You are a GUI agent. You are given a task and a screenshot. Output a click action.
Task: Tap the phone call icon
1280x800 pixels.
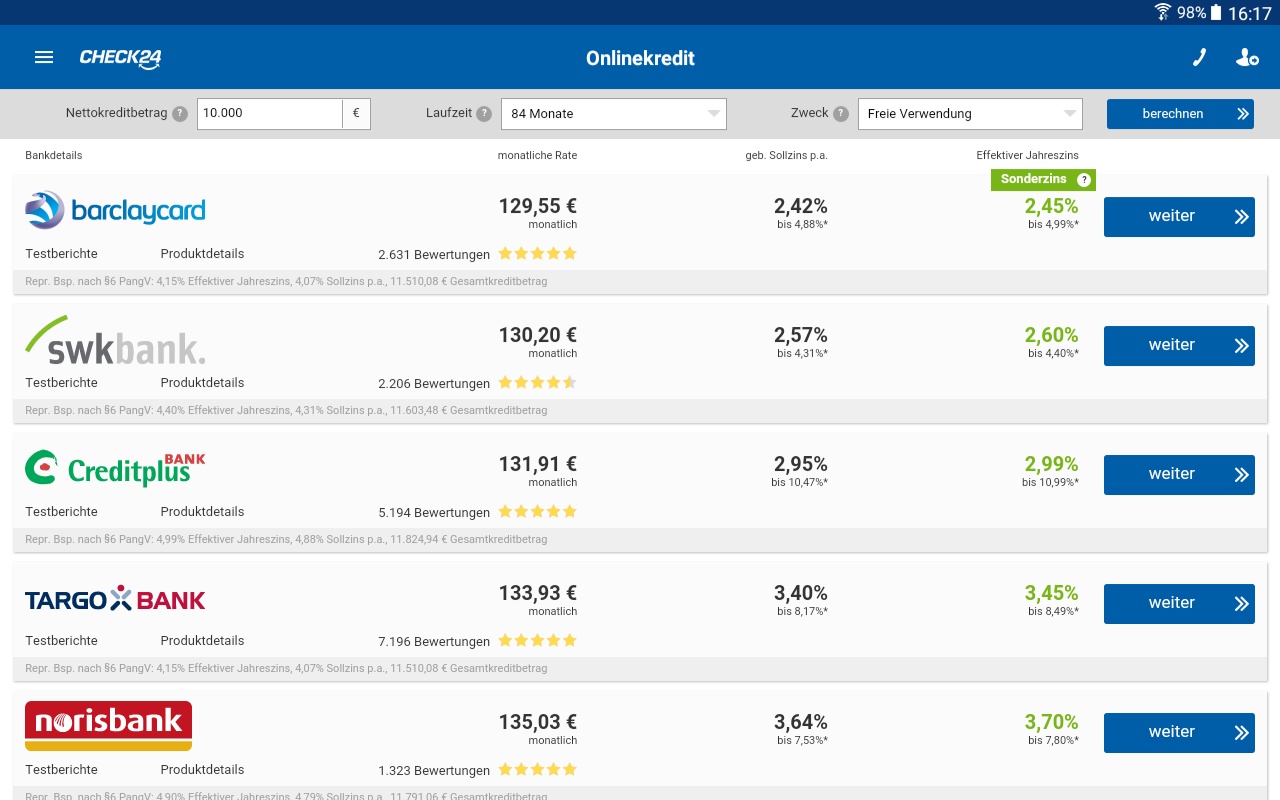pos(1199,58)
